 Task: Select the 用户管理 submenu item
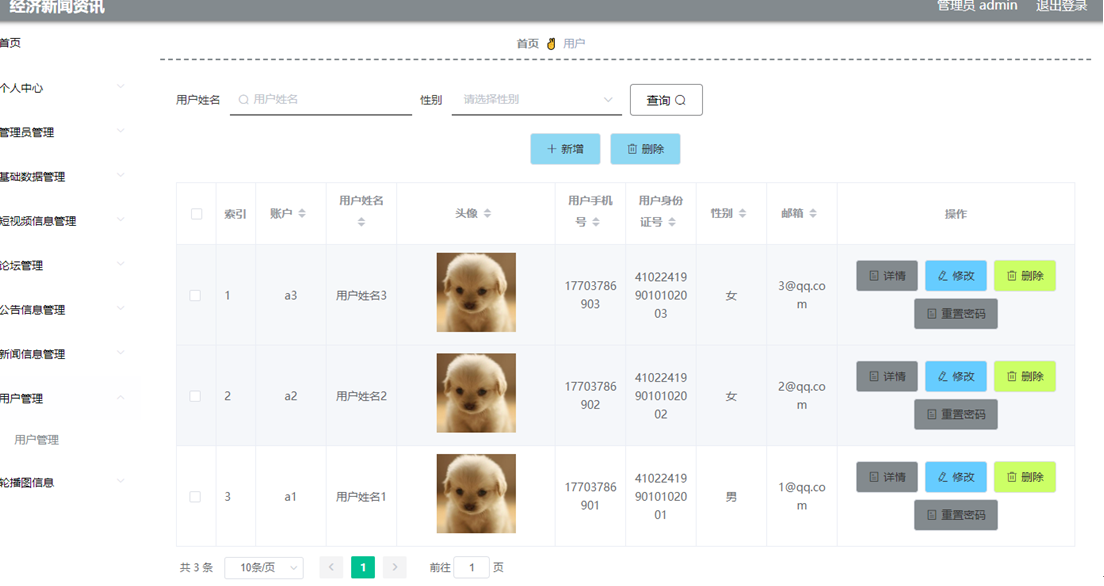coord(37,440)
